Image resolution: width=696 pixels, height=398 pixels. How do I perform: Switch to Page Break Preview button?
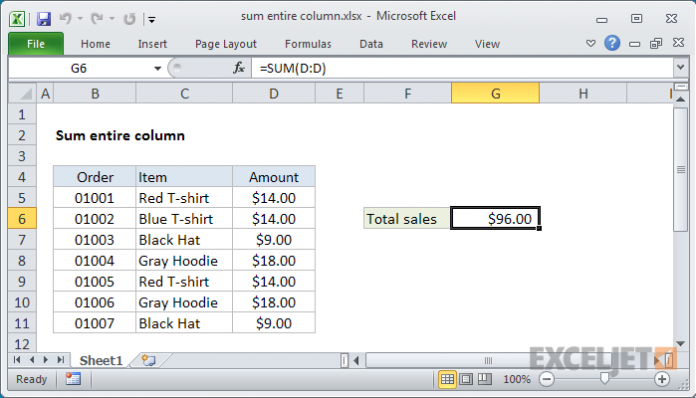(x=484, y=379)
